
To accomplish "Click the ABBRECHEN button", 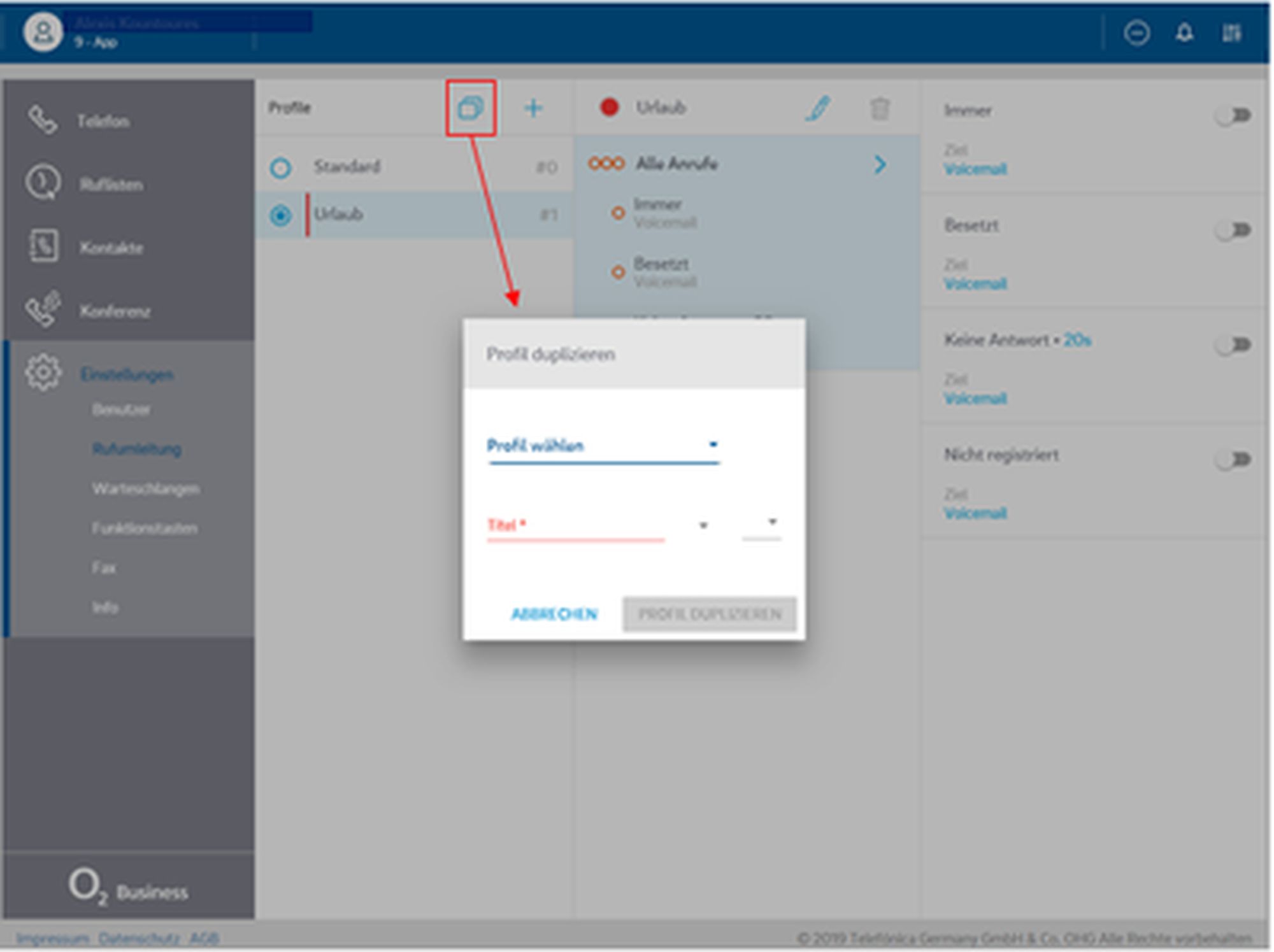I will 554,614.
